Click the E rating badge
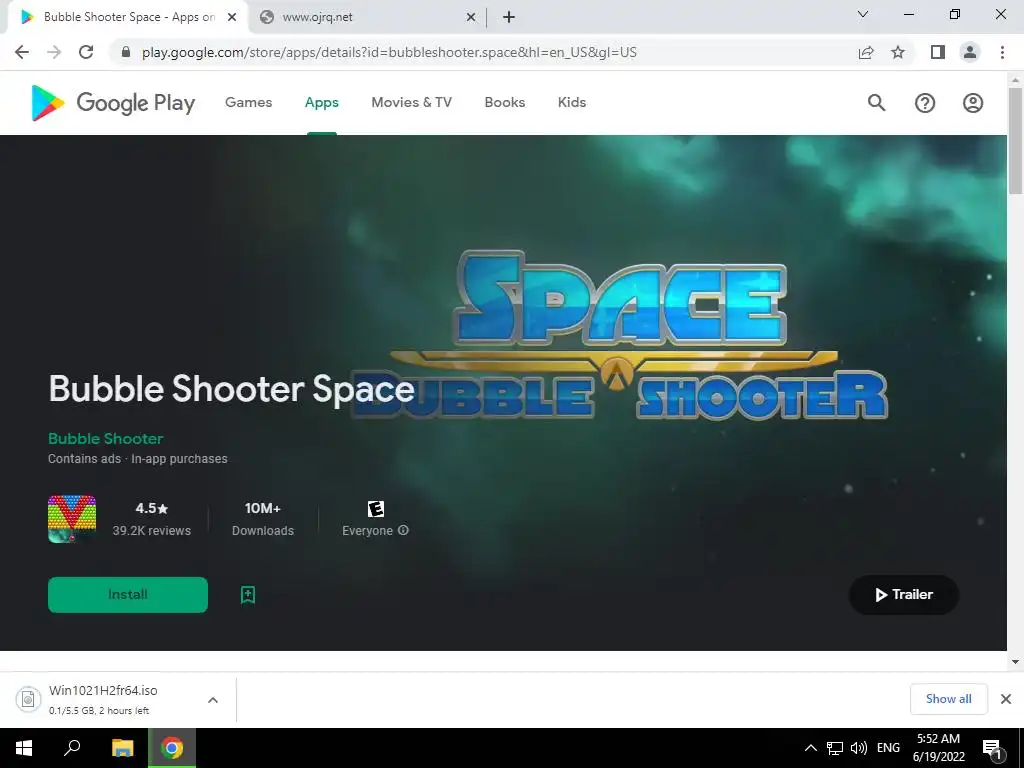 376,509
